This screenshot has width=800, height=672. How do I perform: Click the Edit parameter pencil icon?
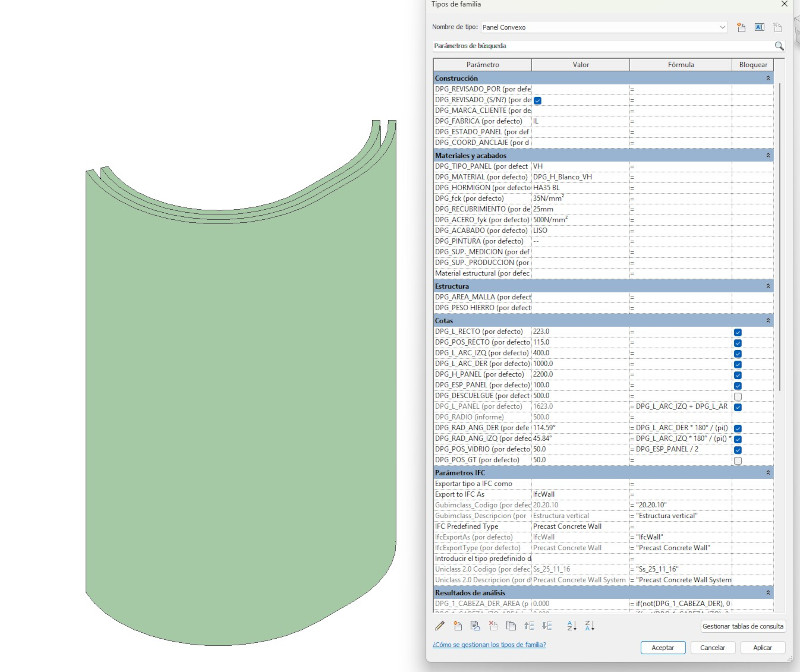(440, 626)
